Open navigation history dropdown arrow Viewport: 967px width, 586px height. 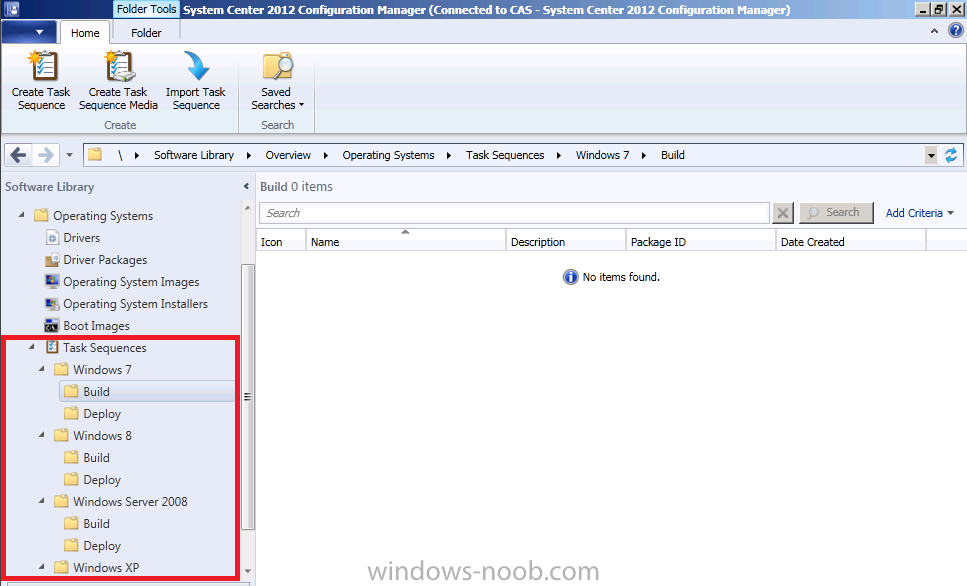point(69,155)
